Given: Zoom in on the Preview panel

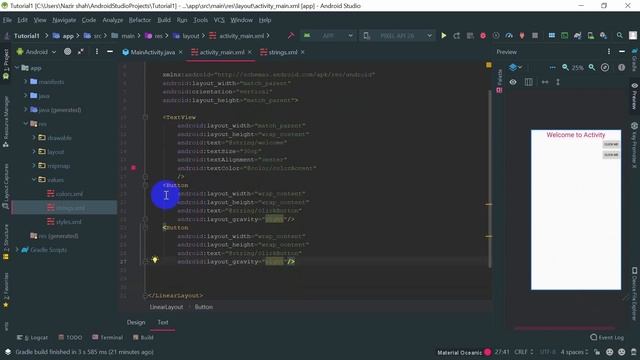Looking at the screenshot, I should [x=591, y=68].
